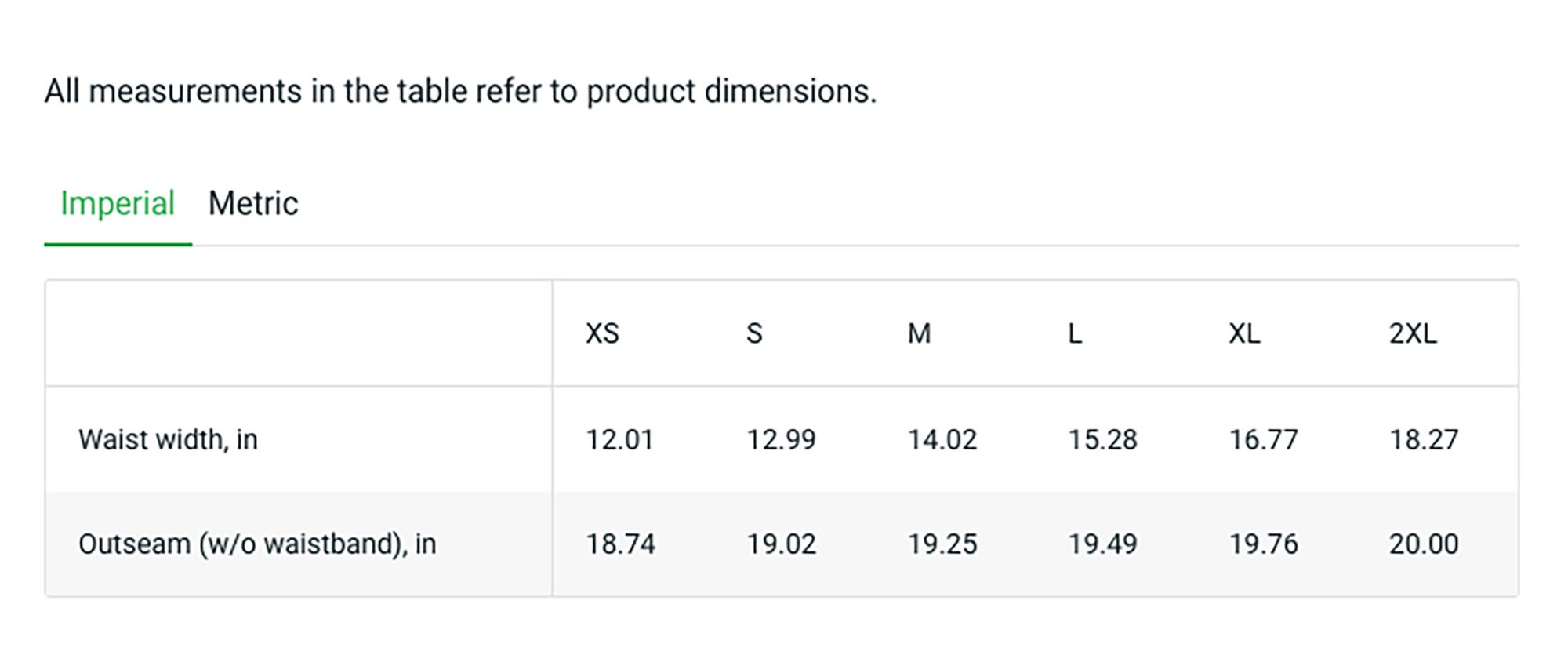The image size is (1568, 666).
Task: Click the 2XL size column header
Action: click(1414, 333)
